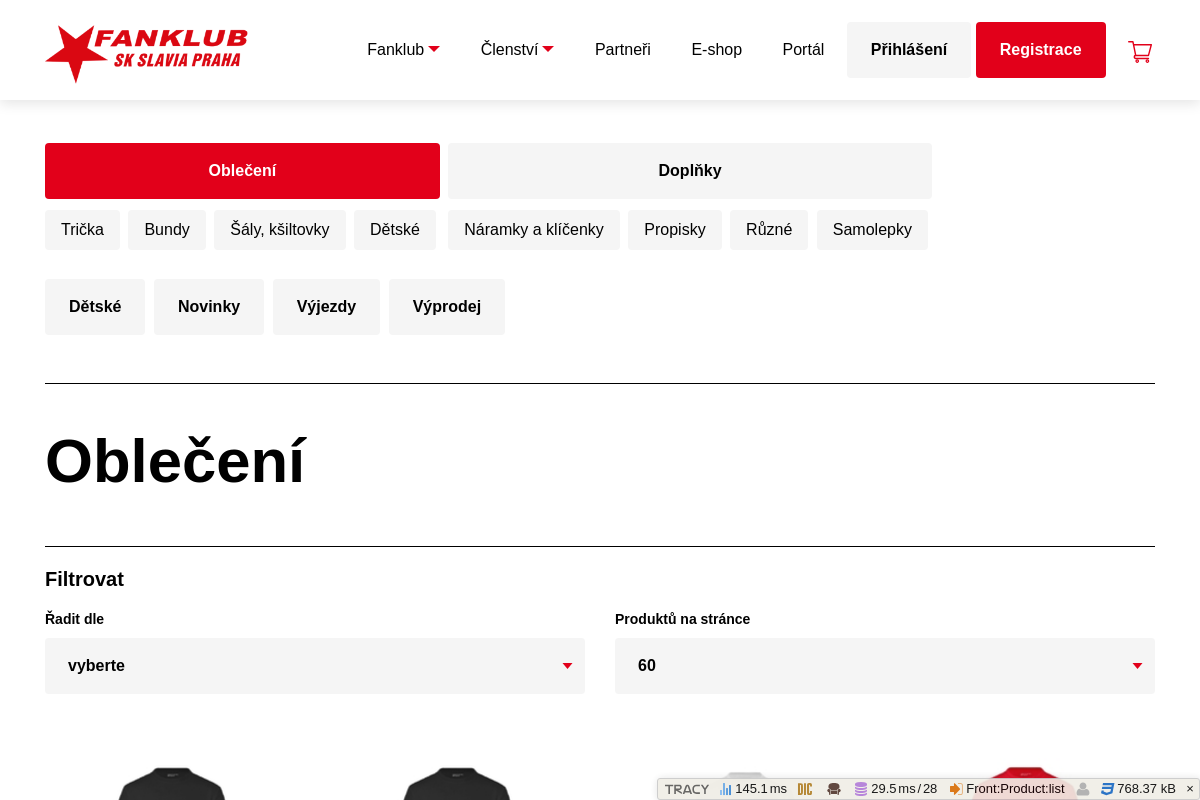1200x800 pixels.
Task: Open CSS size panel showing 768.37 kB
Action: click(1138, 789)
